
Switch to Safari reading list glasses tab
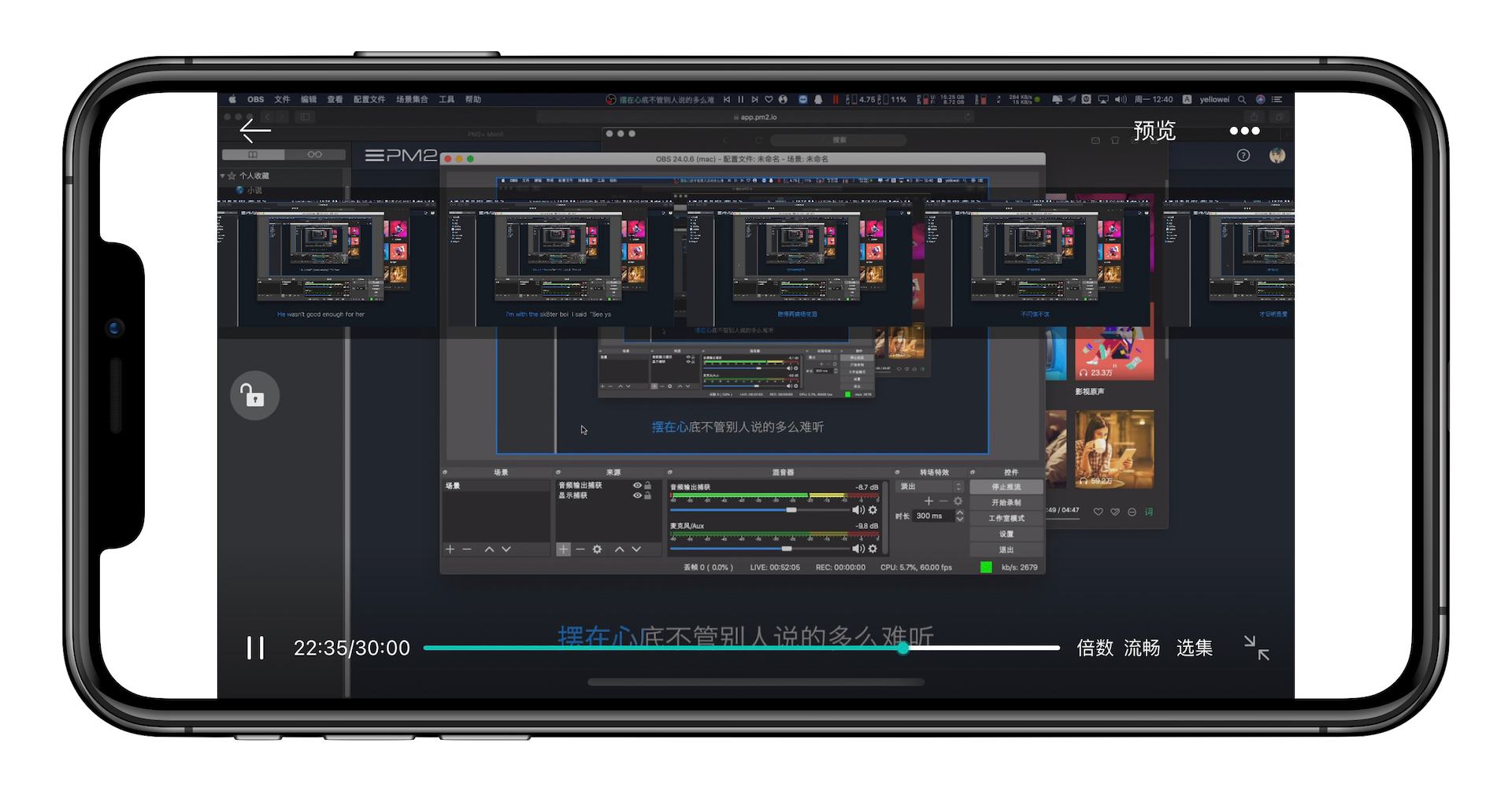tap(315, 154)
